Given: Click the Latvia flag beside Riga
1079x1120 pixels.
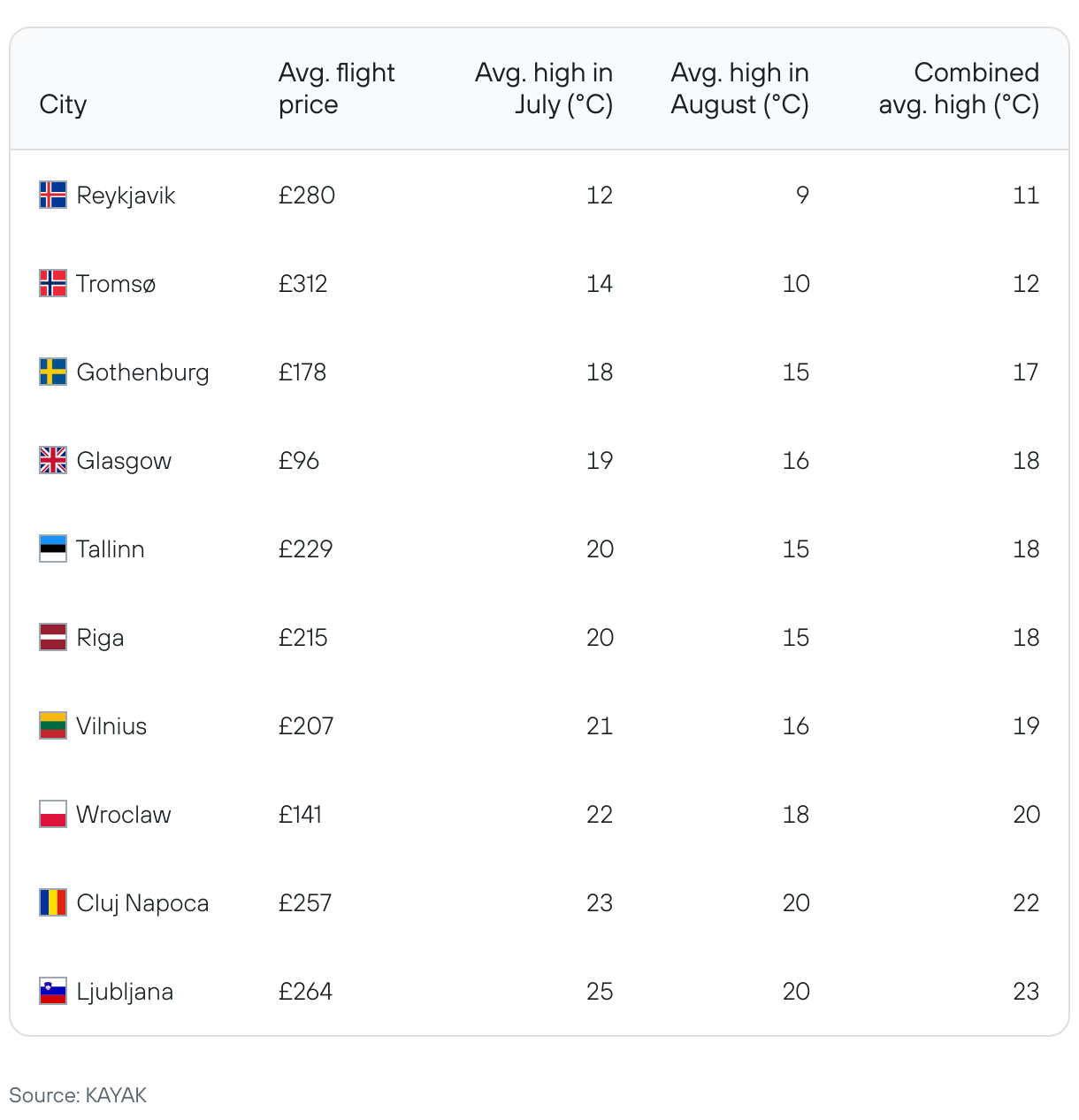Looking at the screenshot, I should [53, 637].
